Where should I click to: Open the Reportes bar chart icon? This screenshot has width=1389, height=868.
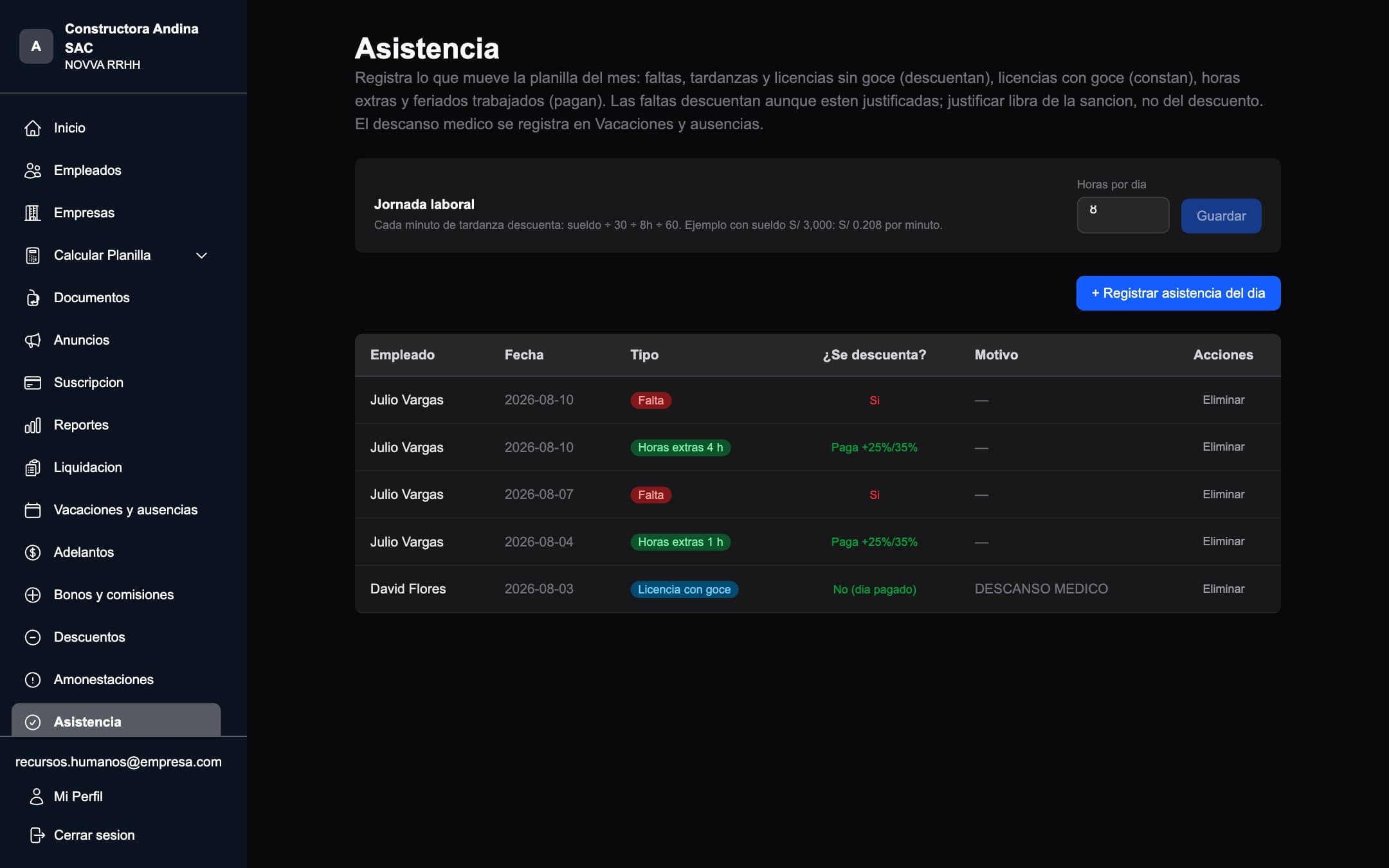click(x=33, y=425)
